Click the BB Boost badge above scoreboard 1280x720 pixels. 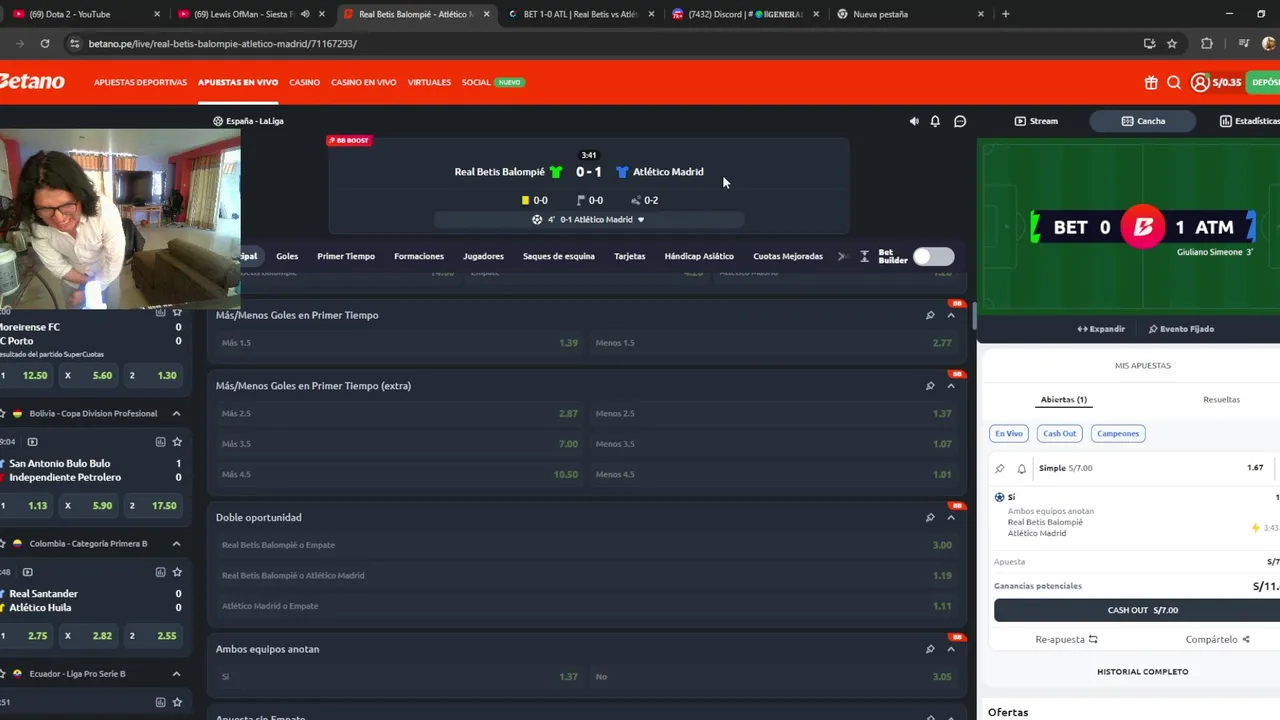click(x=349, y=140)
